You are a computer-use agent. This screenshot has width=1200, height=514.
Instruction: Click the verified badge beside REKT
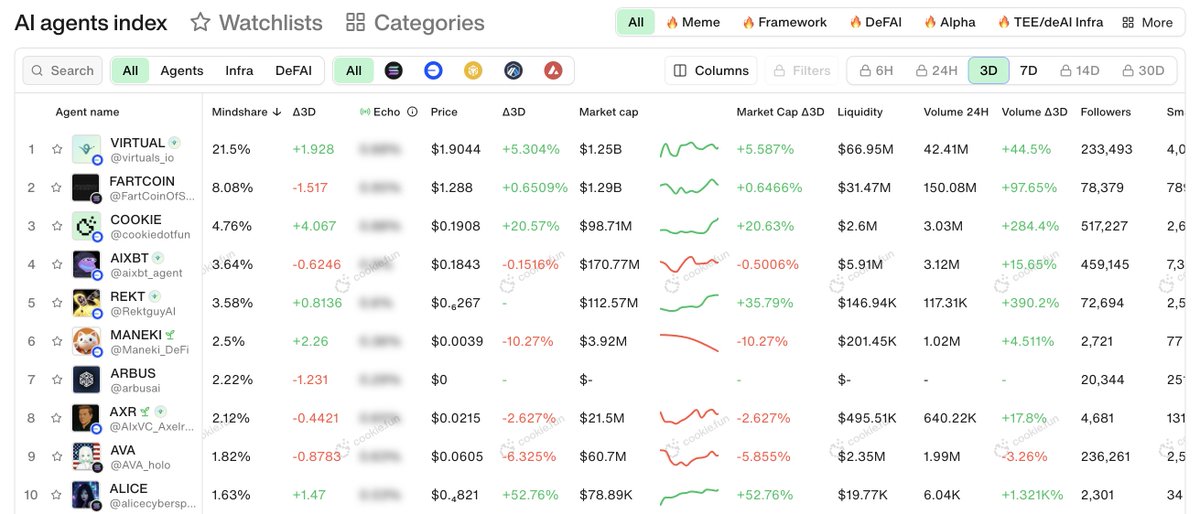[x=155, y=297]
